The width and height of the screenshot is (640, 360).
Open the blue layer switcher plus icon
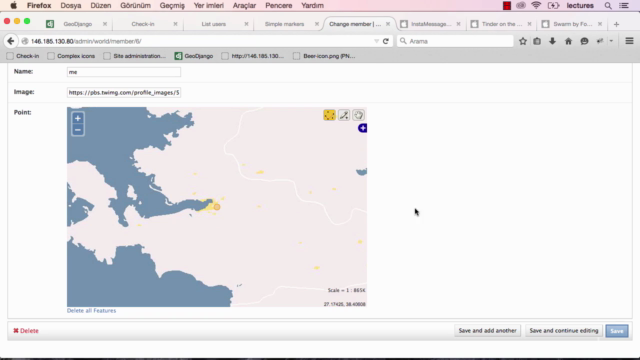(x=362, y=128)
